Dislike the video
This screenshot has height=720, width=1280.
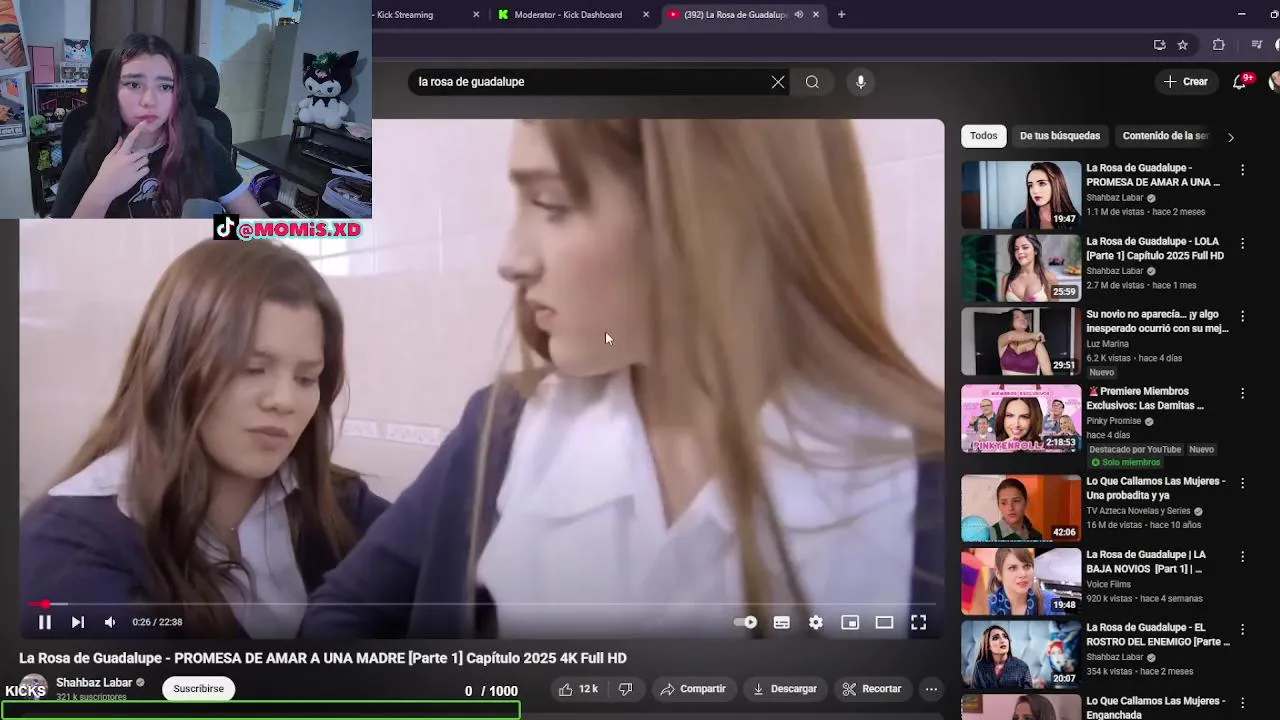[626, 689]
